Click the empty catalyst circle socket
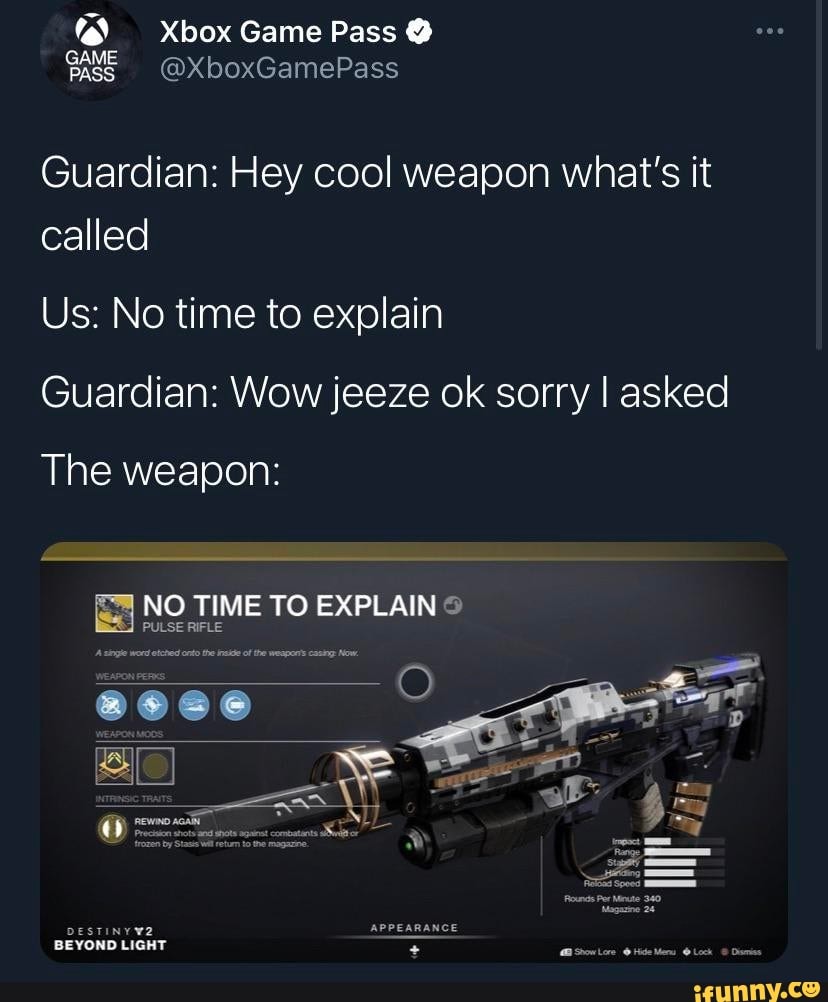The height and width of the screenshot is (1002, 828). pyautogui.click(x=415, y=682)
